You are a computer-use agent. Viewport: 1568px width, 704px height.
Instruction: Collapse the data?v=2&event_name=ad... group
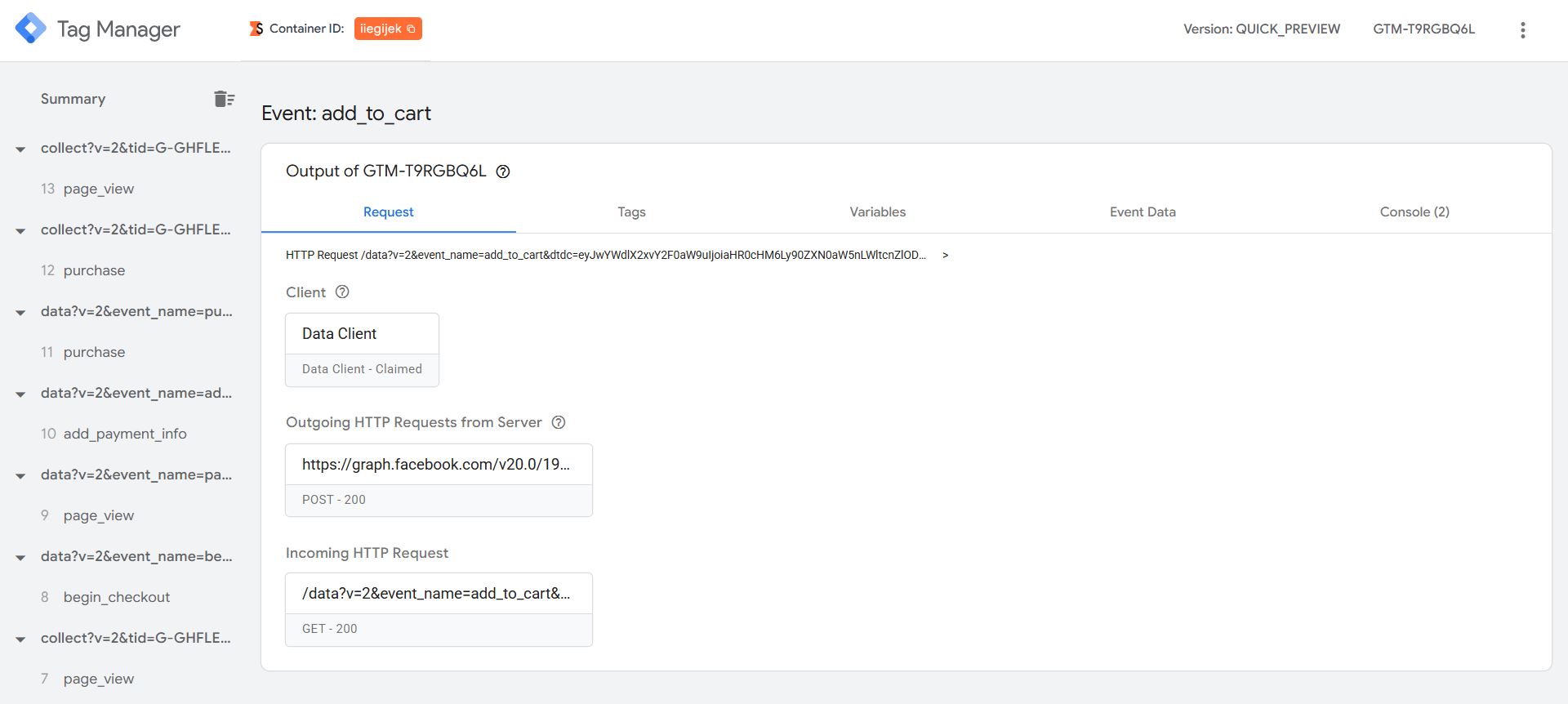[x=20, y=394]
